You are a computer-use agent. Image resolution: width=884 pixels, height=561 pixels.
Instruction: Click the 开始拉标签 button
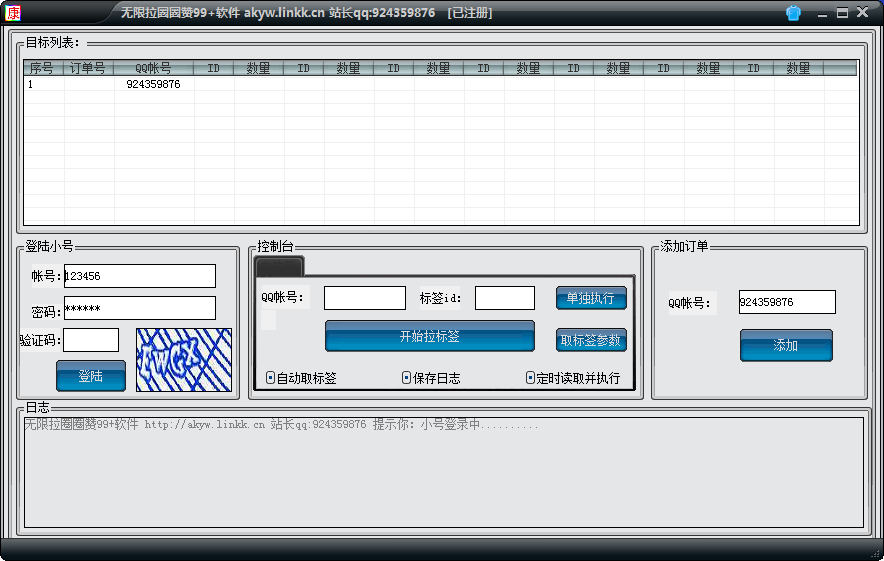tap(429, 336)
